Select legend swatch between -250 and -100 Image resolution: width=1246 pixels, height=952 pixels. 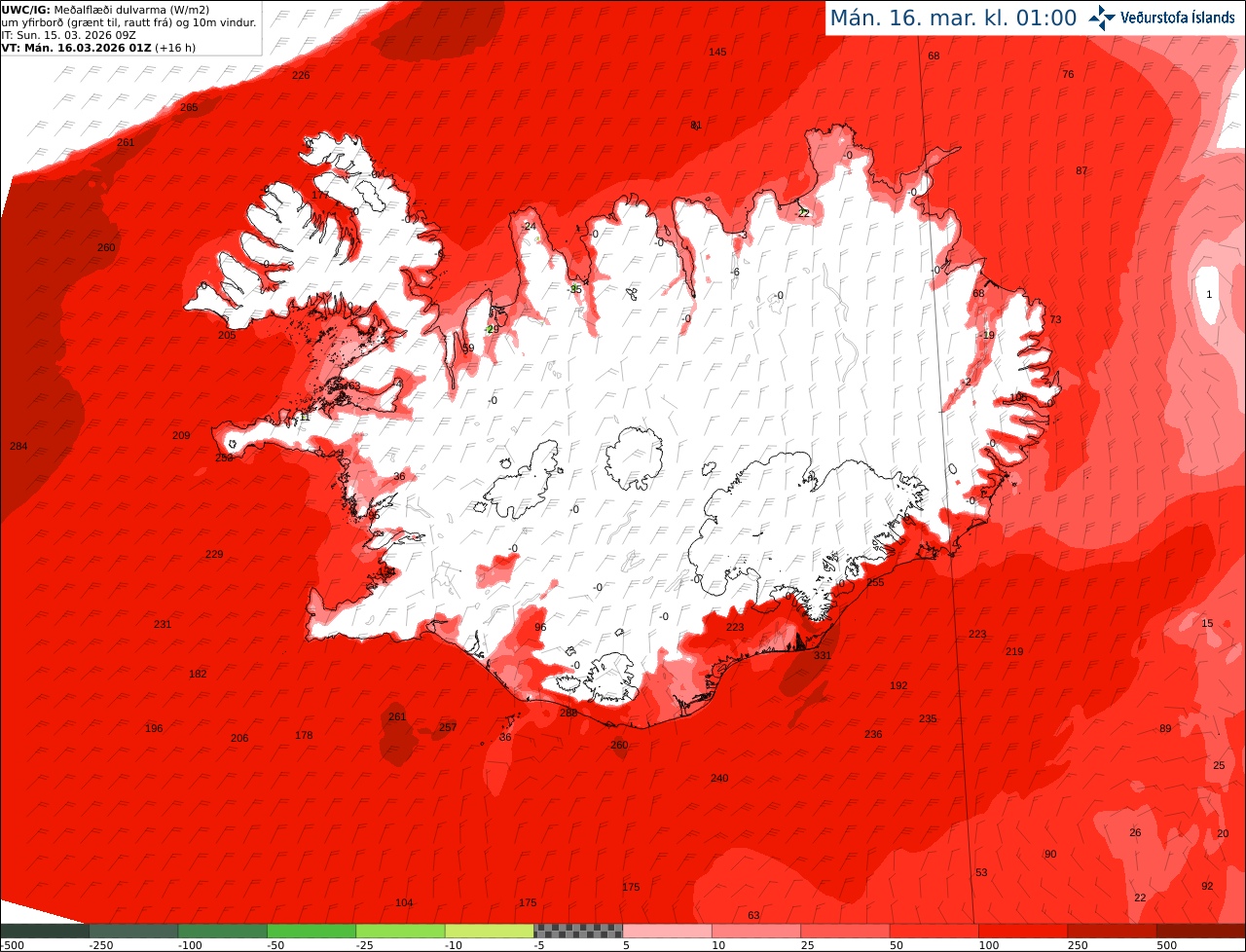pos(133,931)
